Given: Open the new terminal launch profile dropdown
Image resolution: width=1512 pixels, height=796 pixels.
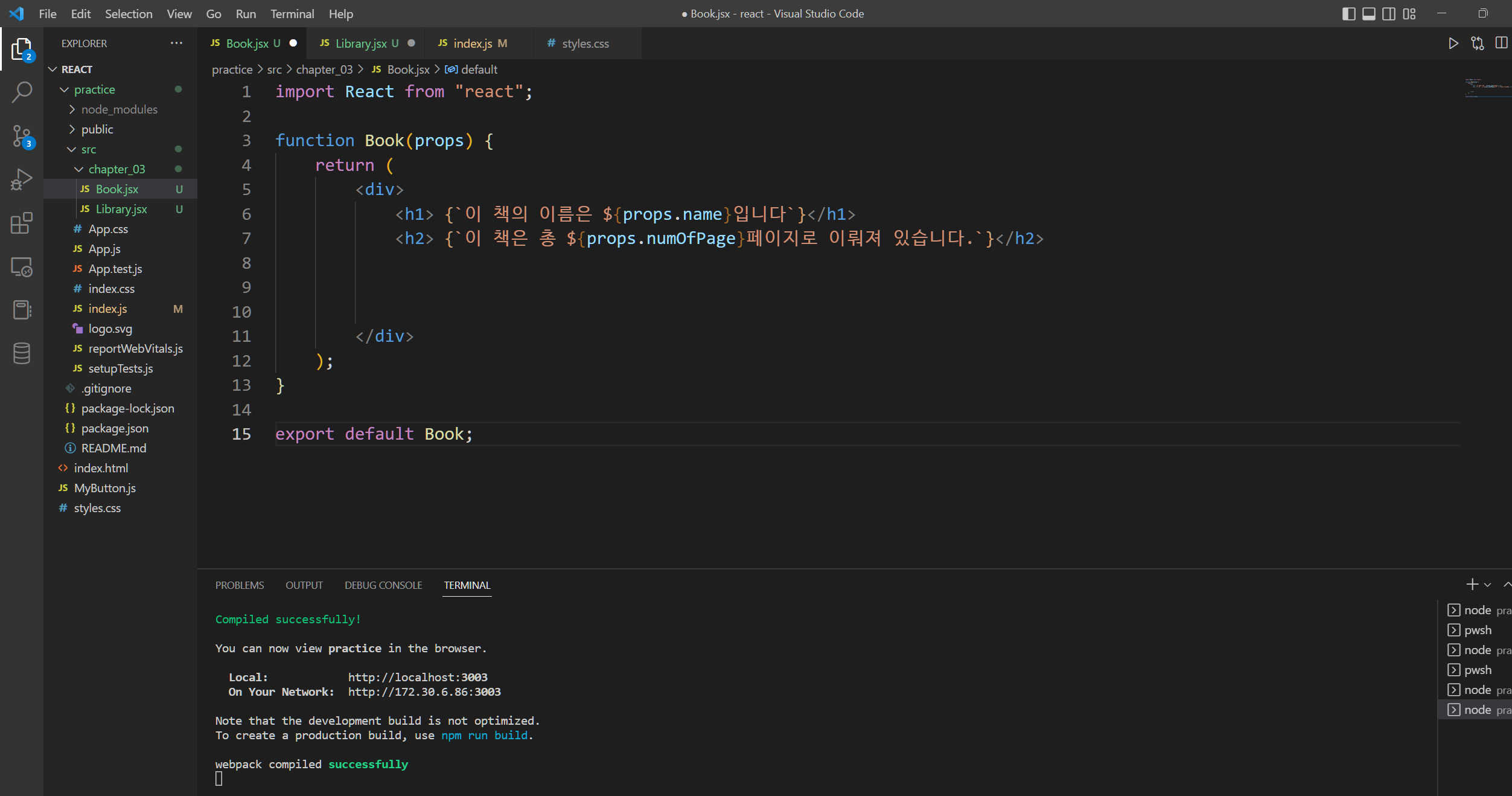Looking at the screenshot, I should click(x=1487, y=585).
